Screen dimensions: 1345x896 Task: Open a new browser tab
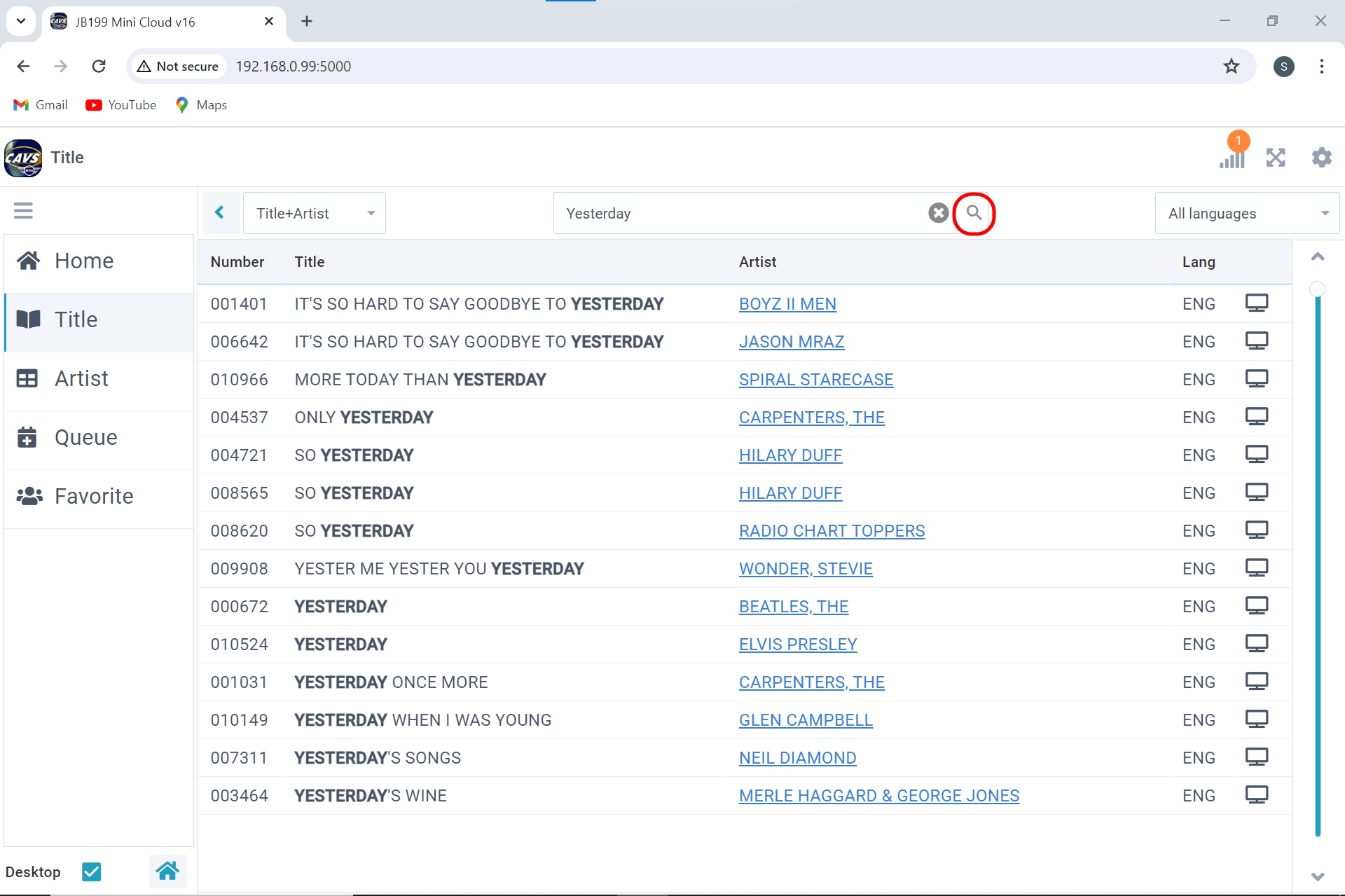point(307,21)
